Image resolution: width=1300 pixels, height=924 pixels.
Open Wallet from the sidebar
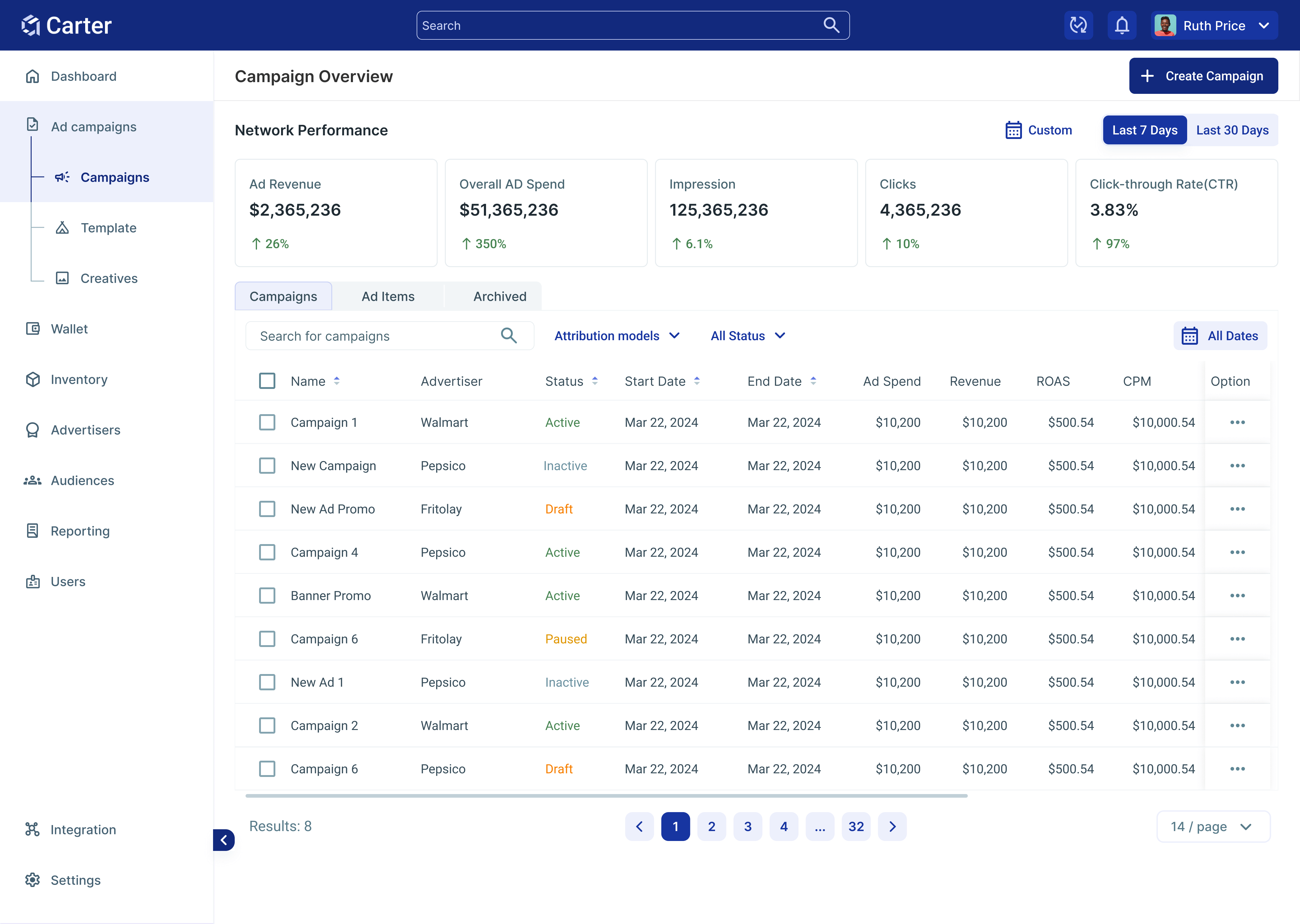point(69,329)
